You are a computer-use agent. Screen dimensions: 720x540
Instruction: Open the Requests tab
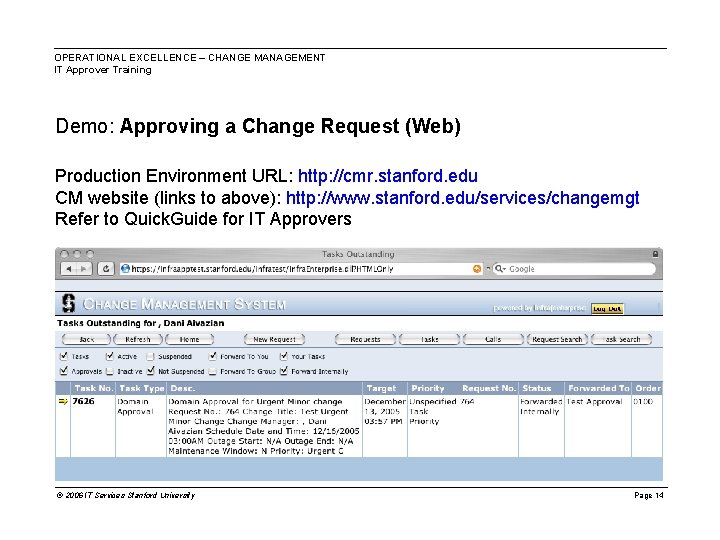pyautogui.click(x=365, y=339)
